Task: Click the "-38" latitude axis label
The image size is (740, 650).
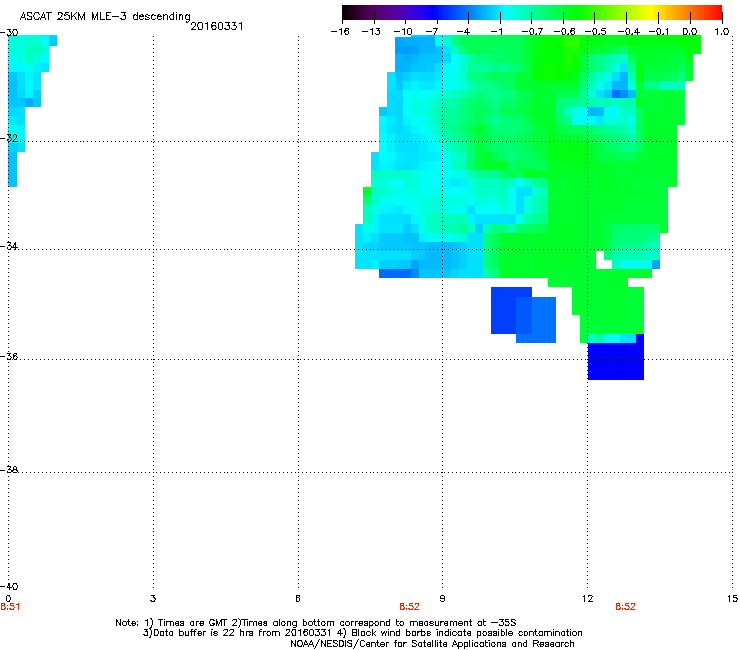Action: [x=9, y=470]
